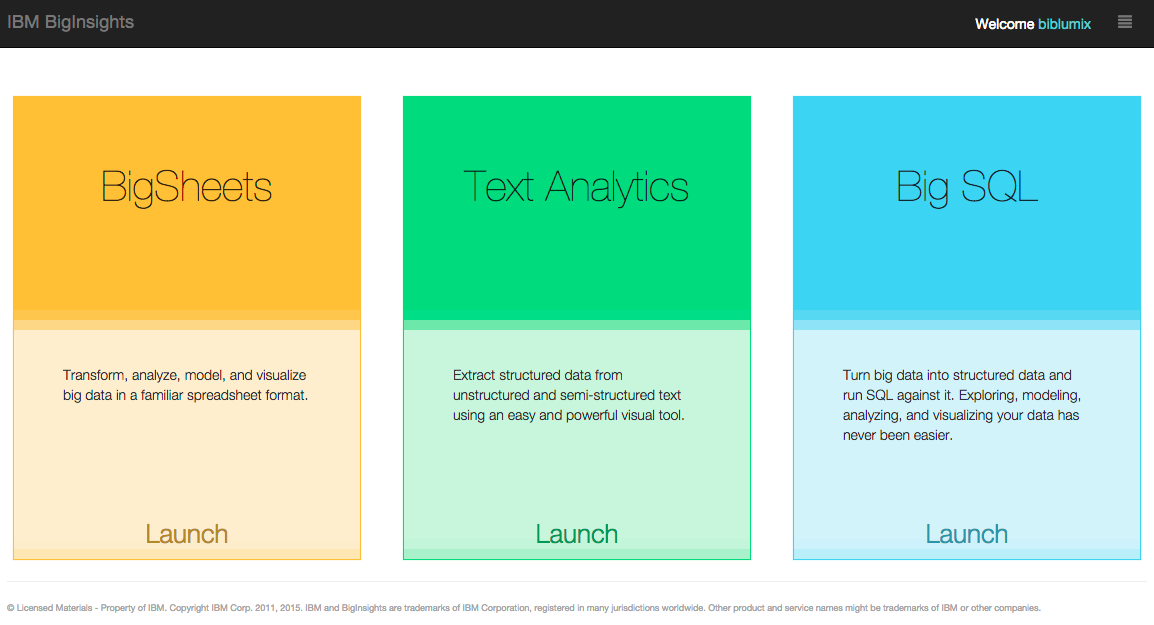Launch BigSheets
The width and height of the screenshot is (1154, 625).
(186, 534)
